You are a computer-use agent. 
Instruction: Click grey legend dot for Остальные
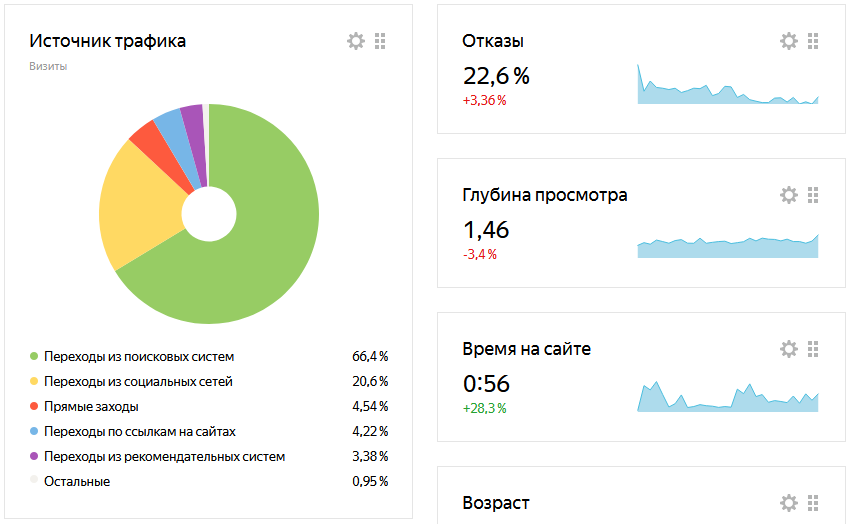[x=34, y=480]
